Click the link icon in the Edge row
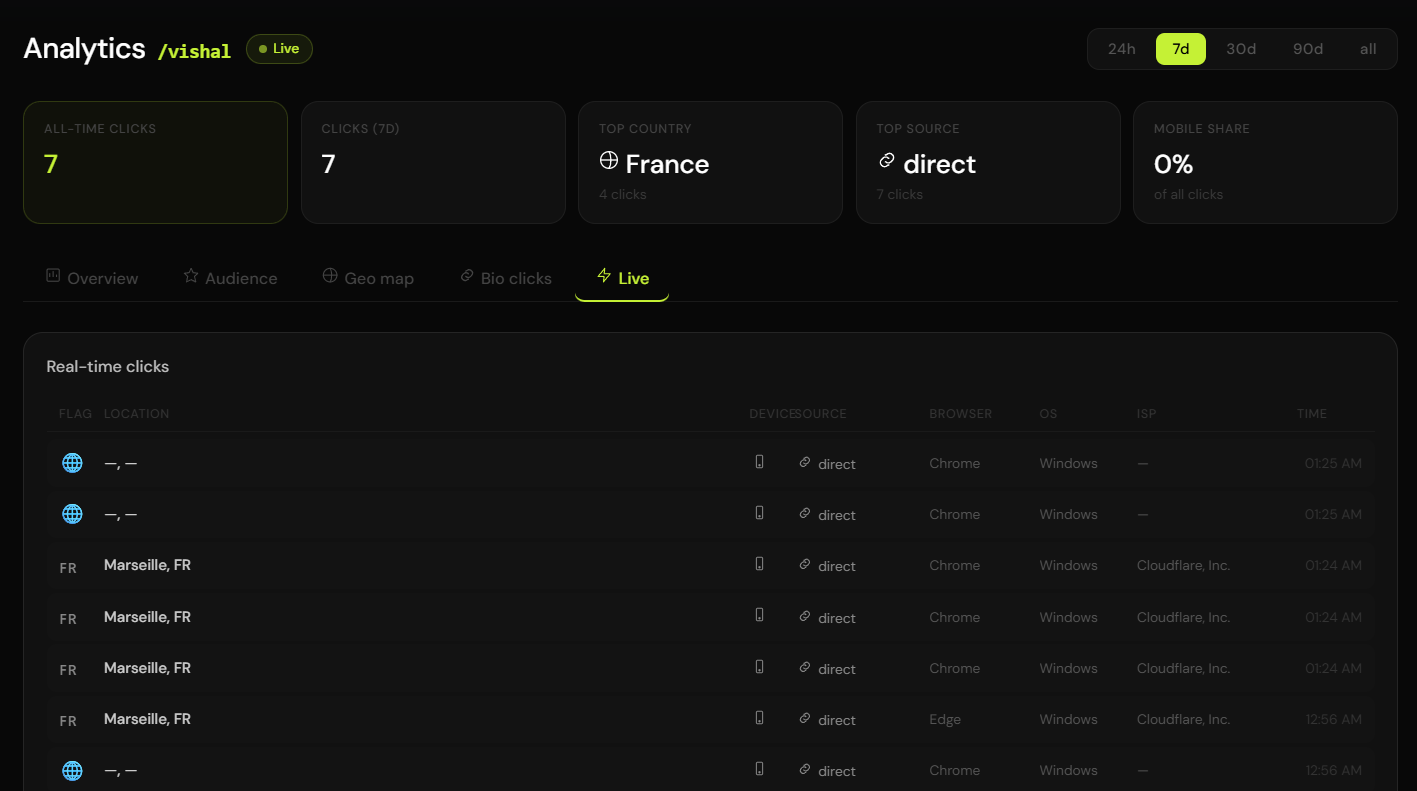 click(805, 718)
